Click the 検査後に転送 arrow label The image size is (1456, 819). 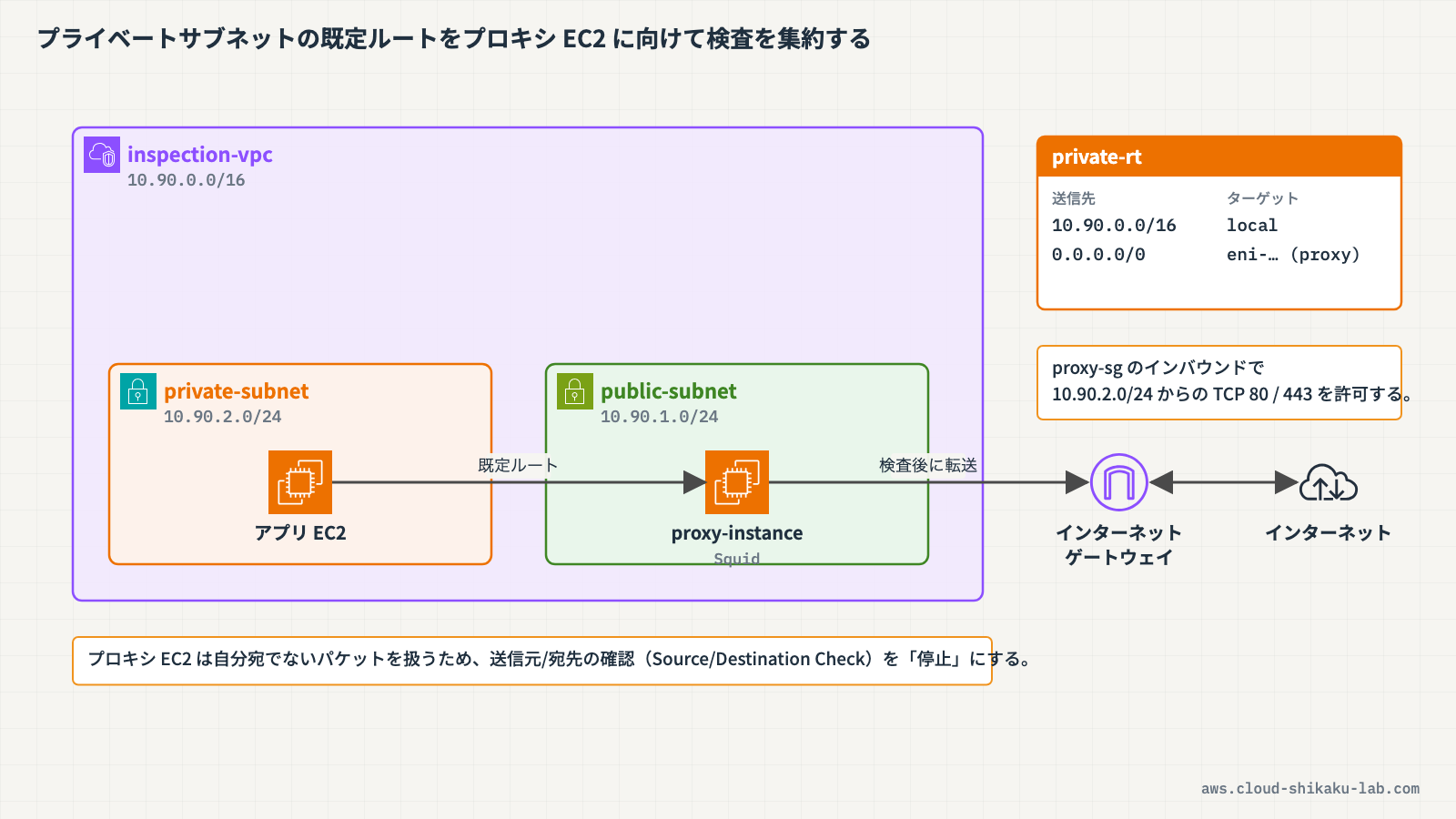click(x=928, y=465)
